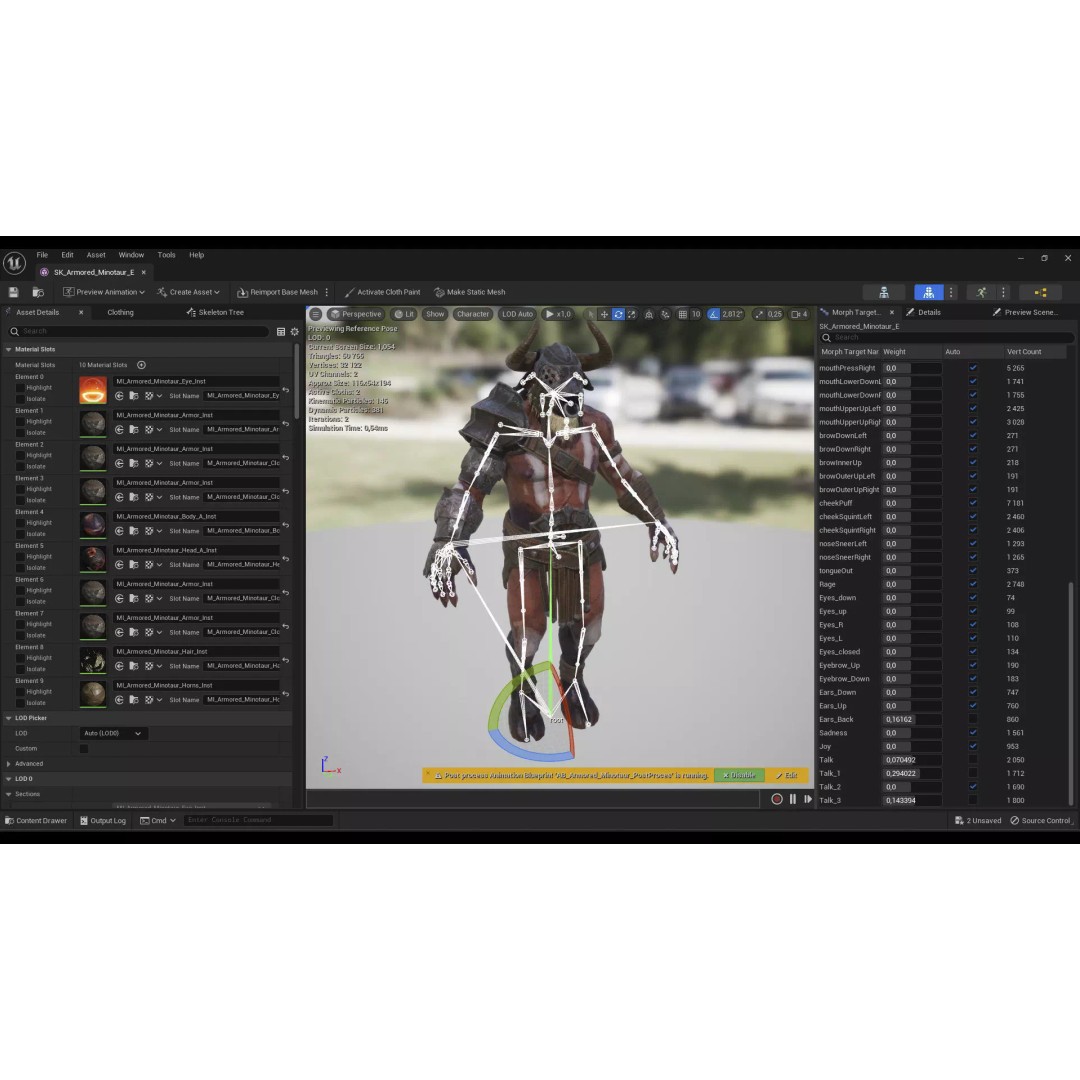Click the camera speed icon
The height and width of the screenshot is (1080, 1080).
(796, 314)
